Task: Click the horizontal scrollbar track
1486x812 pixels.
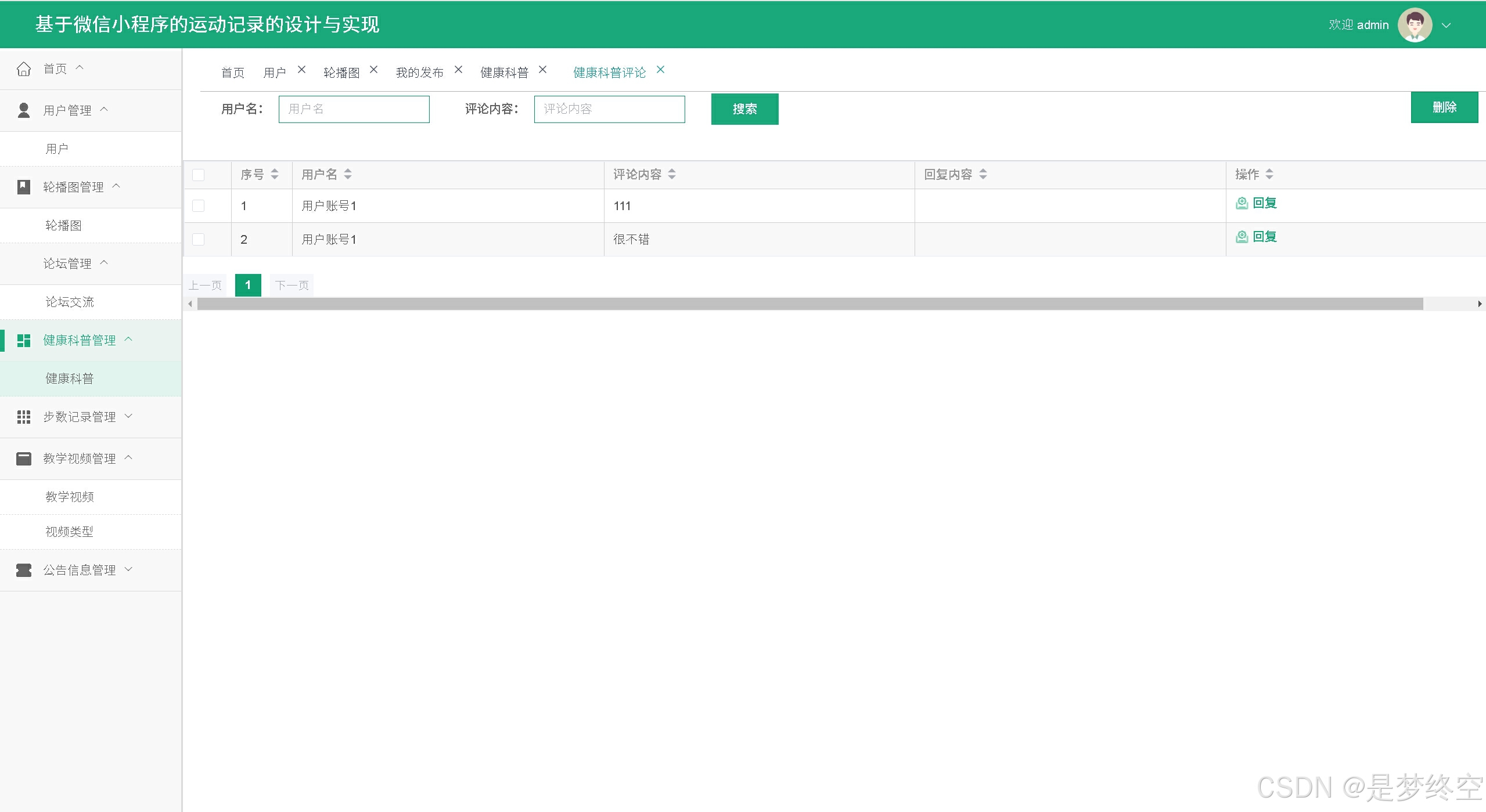Action: click(1449, 304)
